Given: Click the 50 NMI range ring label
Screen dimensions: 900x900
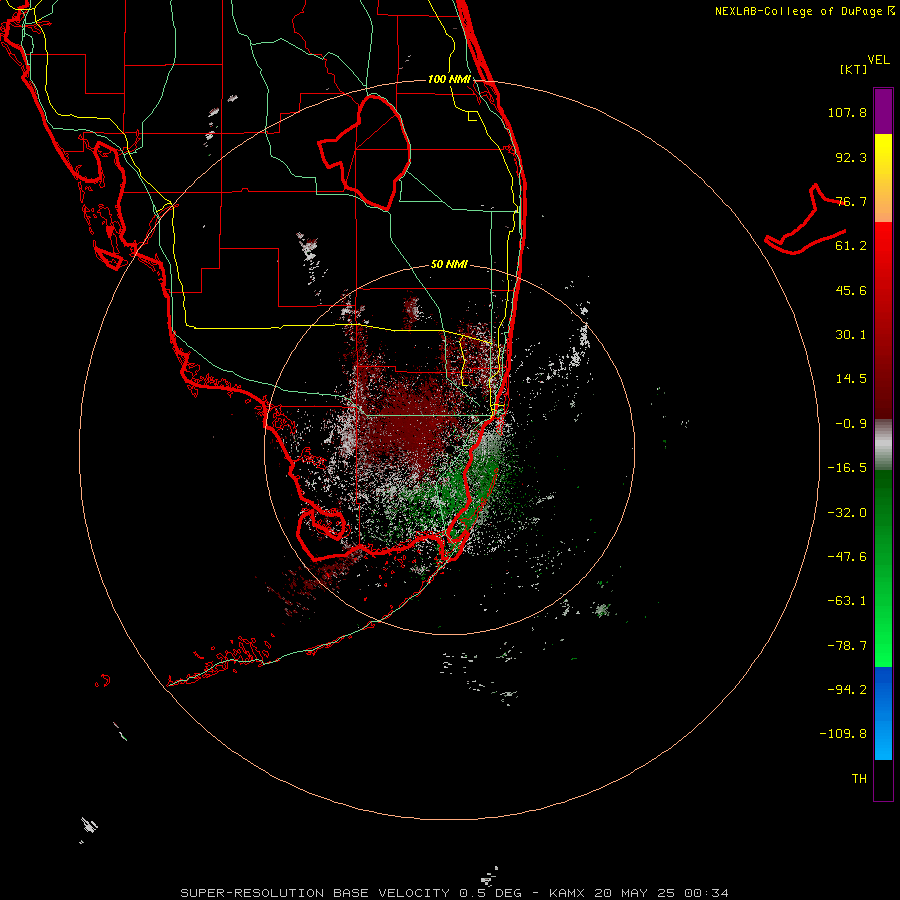Looking at the screenshot, I should click(449, 264).
